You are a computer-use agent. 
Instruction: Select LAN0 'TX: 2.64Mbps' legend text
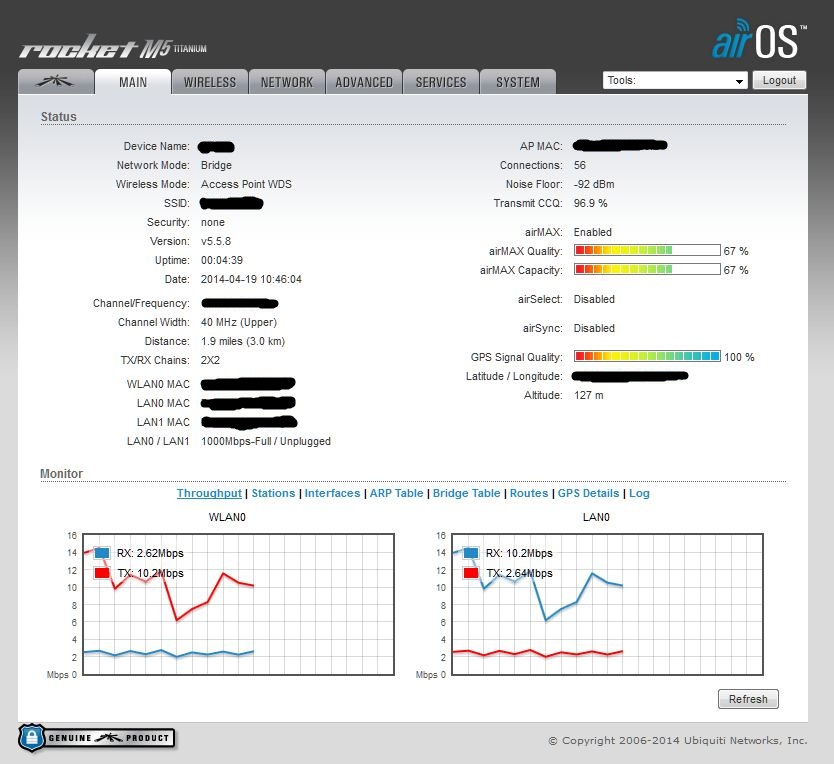519,573
